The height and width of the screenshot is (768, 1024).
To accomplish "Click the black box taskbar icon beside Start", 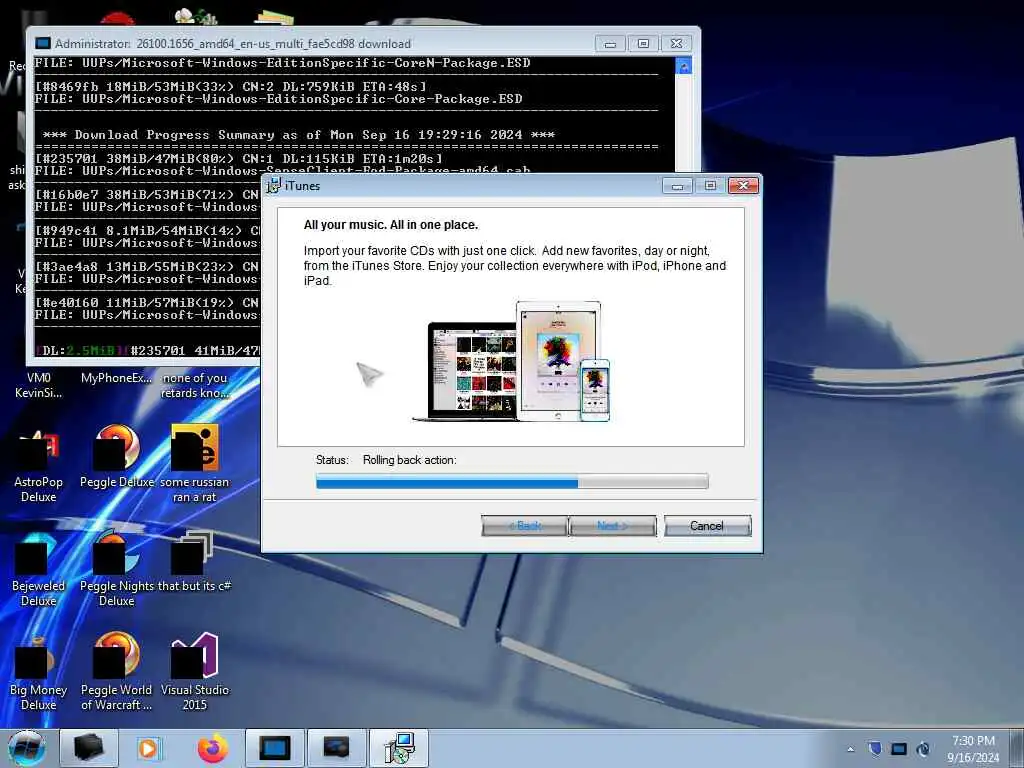I will [x=89, y=748].
